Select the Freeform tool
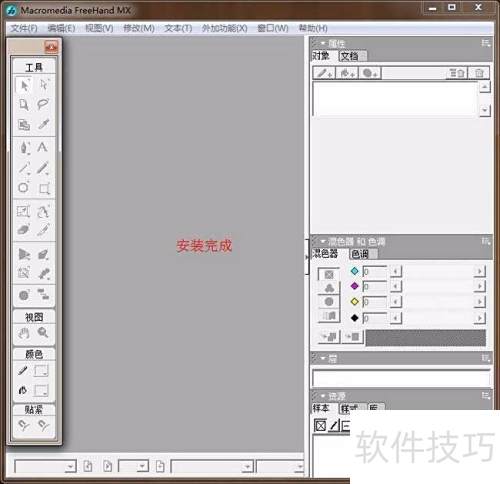 tap(43, 211)
